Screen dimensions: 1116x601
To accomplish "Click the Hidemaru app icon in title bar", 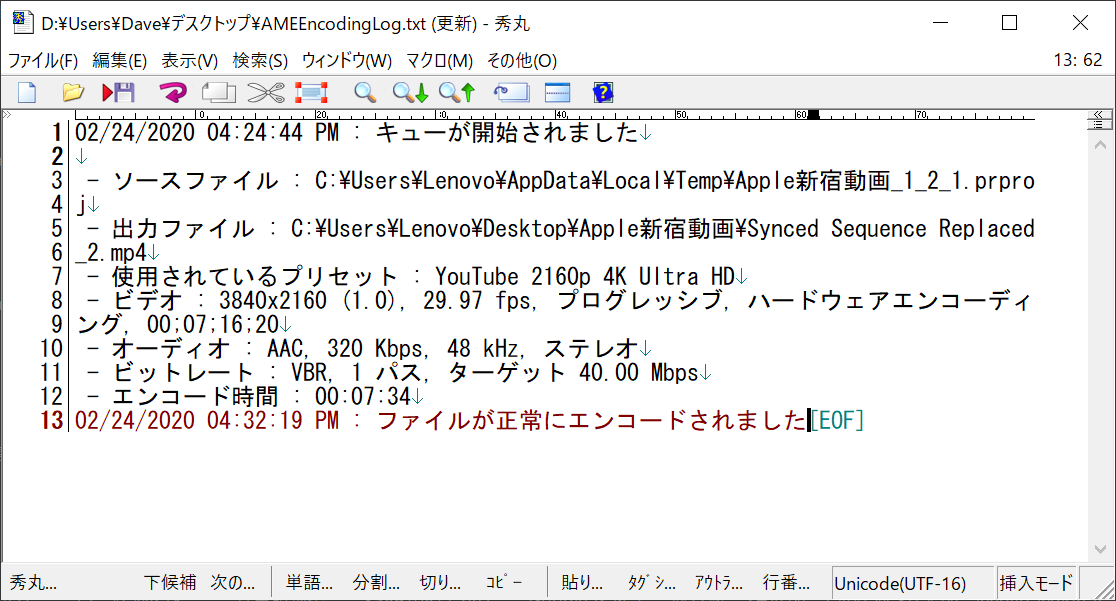I will tap(23, 23).
